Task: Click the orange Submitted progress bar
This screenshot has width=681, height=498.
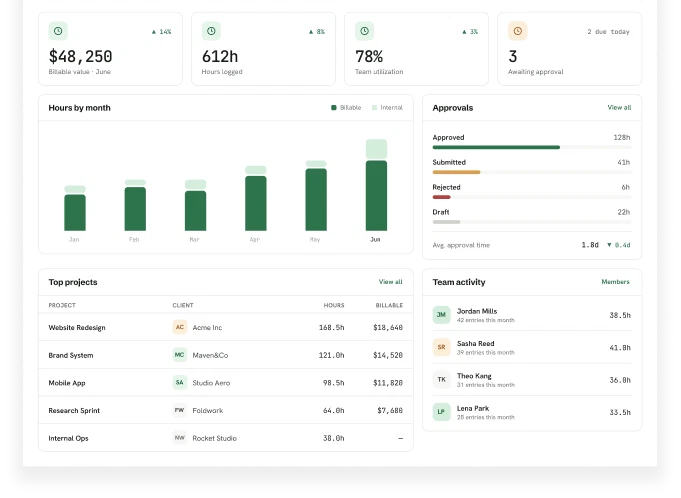Action: coord(456,172)
